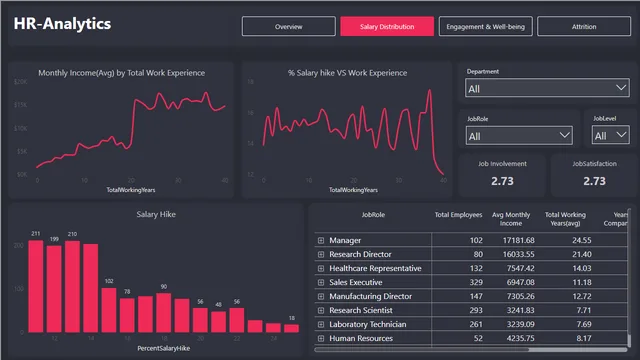
Task: Click the PercentSalaryHike axis label
Action: click(x=163, y=348)
